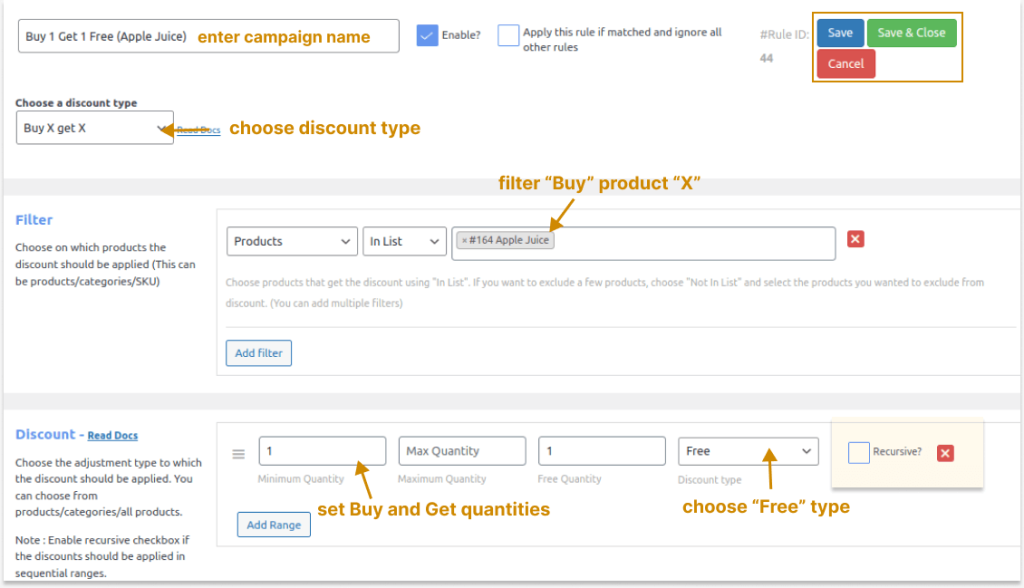
Task: Check 'Apply this rule if matched' option
Action: point(508,34)
